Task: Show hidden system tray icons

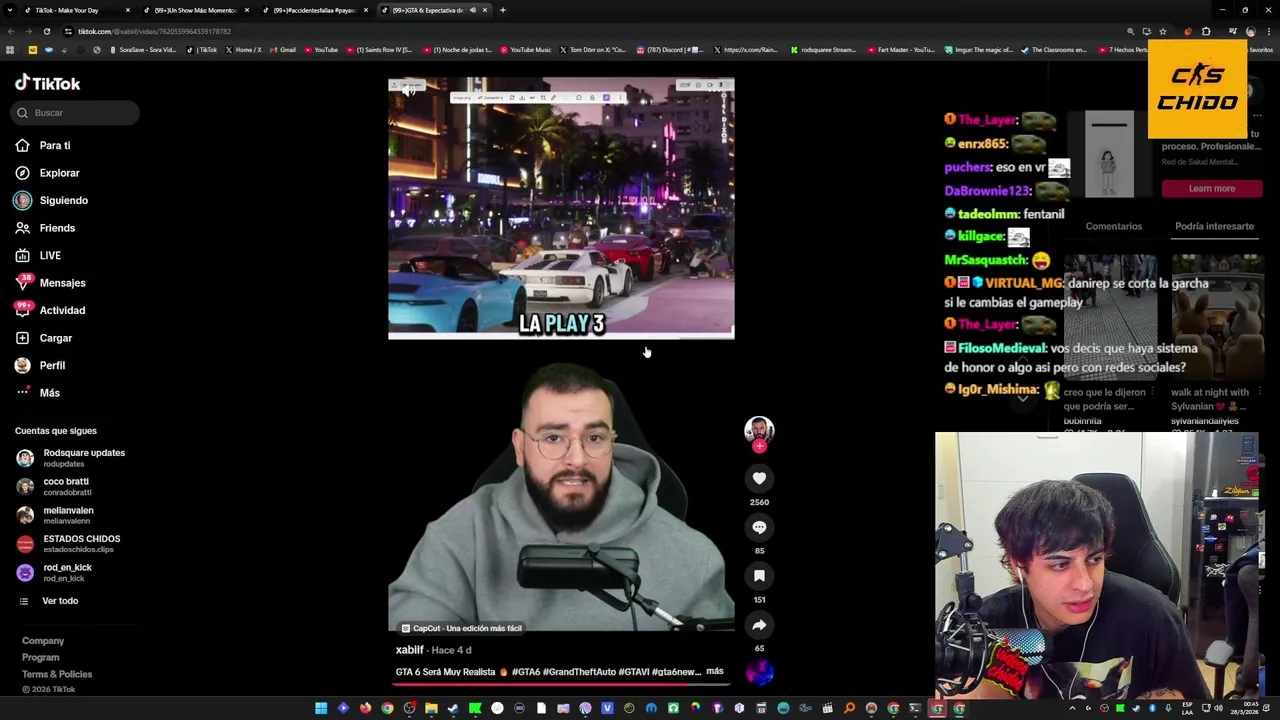Action: click(x=1072, y=708)
